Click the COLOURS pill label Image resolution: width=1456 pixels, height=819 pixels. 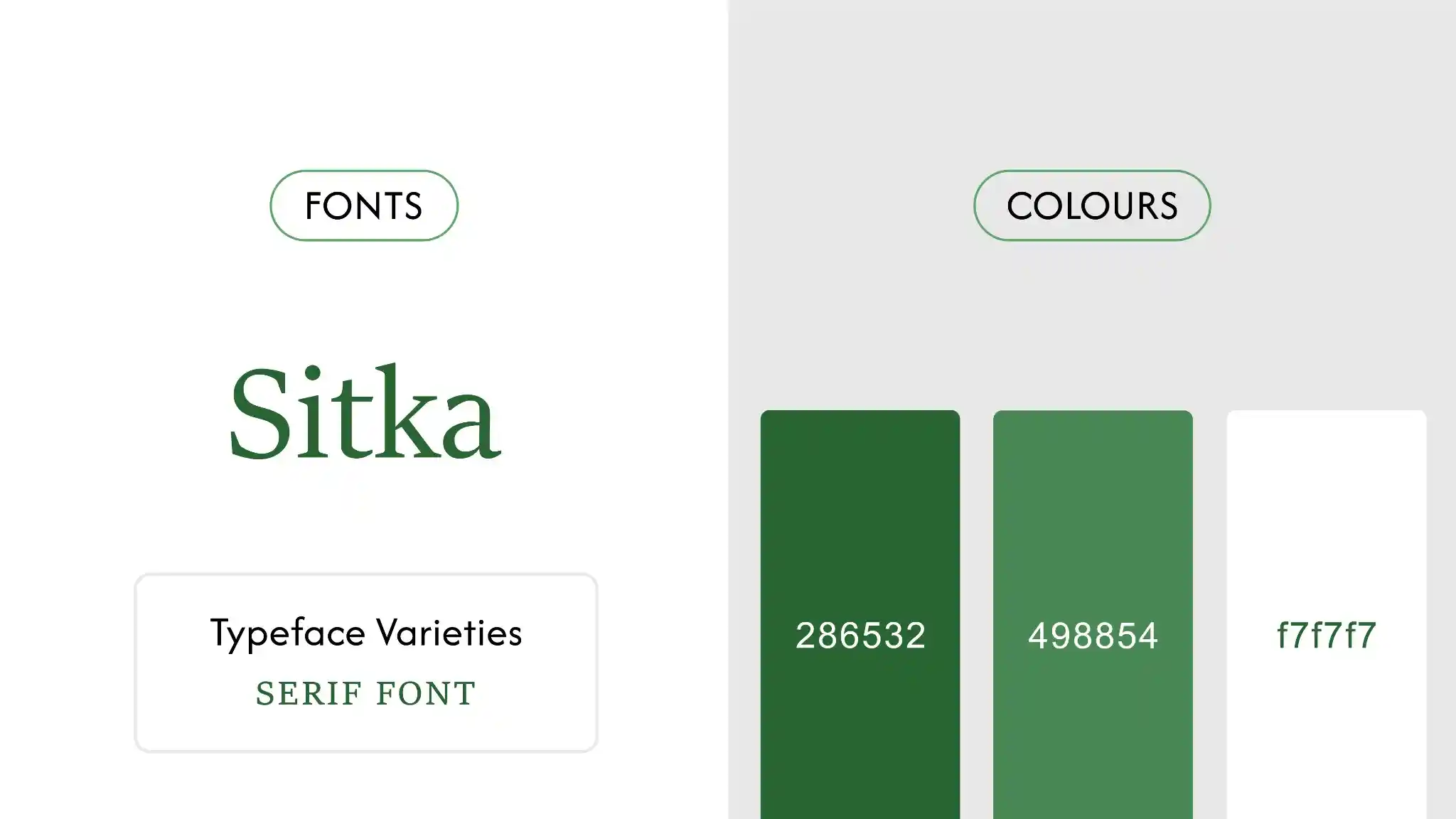[1091, 205]
